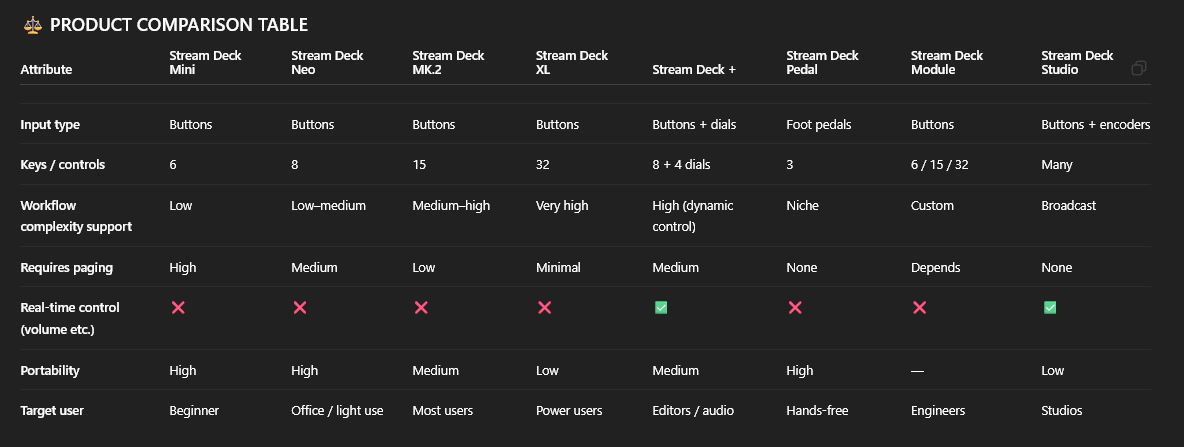Click the red X under Stream Deck Module
This screenshot has height=447, width=1184.
920,308
